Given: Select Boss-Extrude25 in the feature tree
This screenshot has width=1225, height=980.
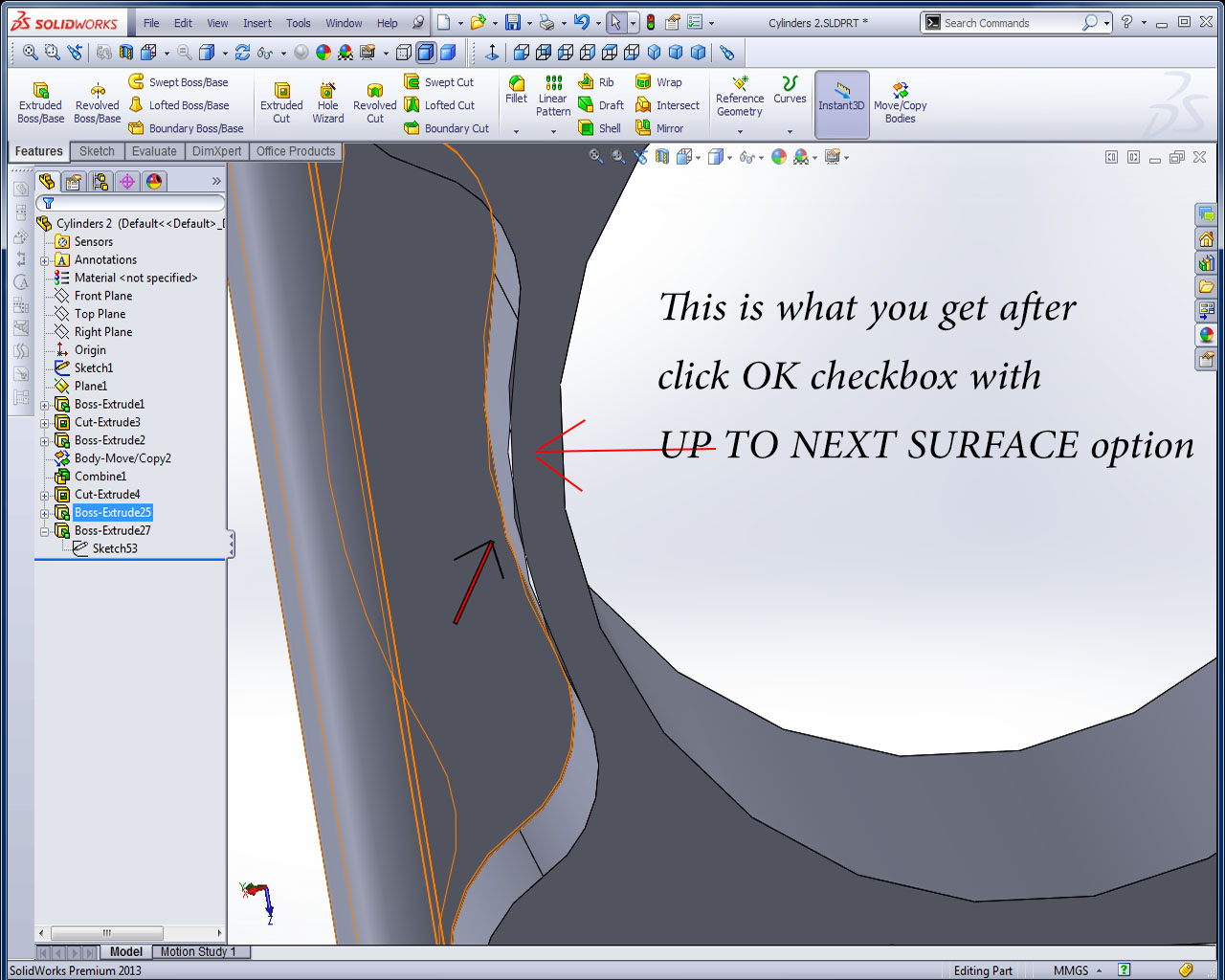Looking at the screenshot, I should [x=112, y=513].
